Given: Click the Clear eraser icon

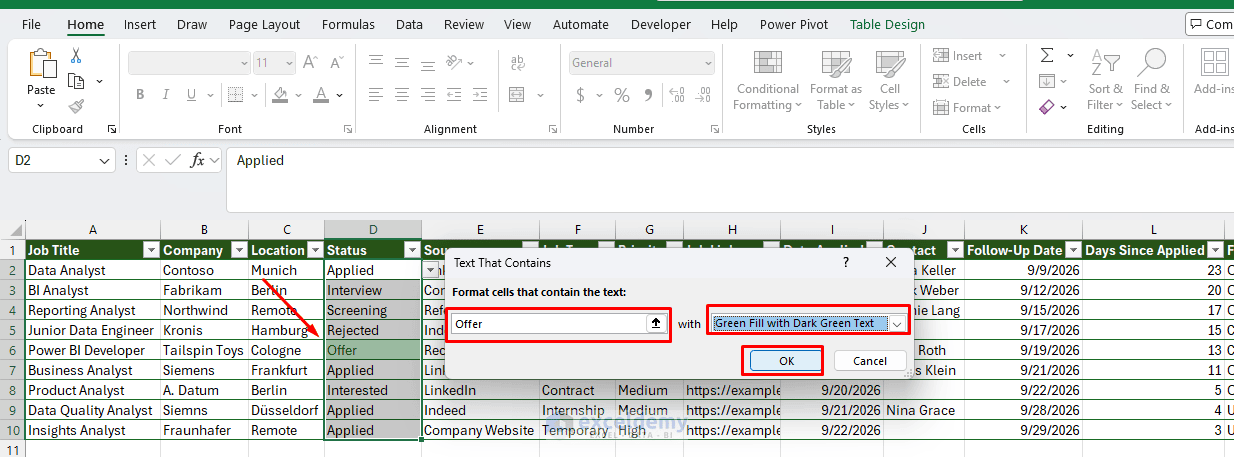Looking at the screenshot, I should (x=1047, y=106).
